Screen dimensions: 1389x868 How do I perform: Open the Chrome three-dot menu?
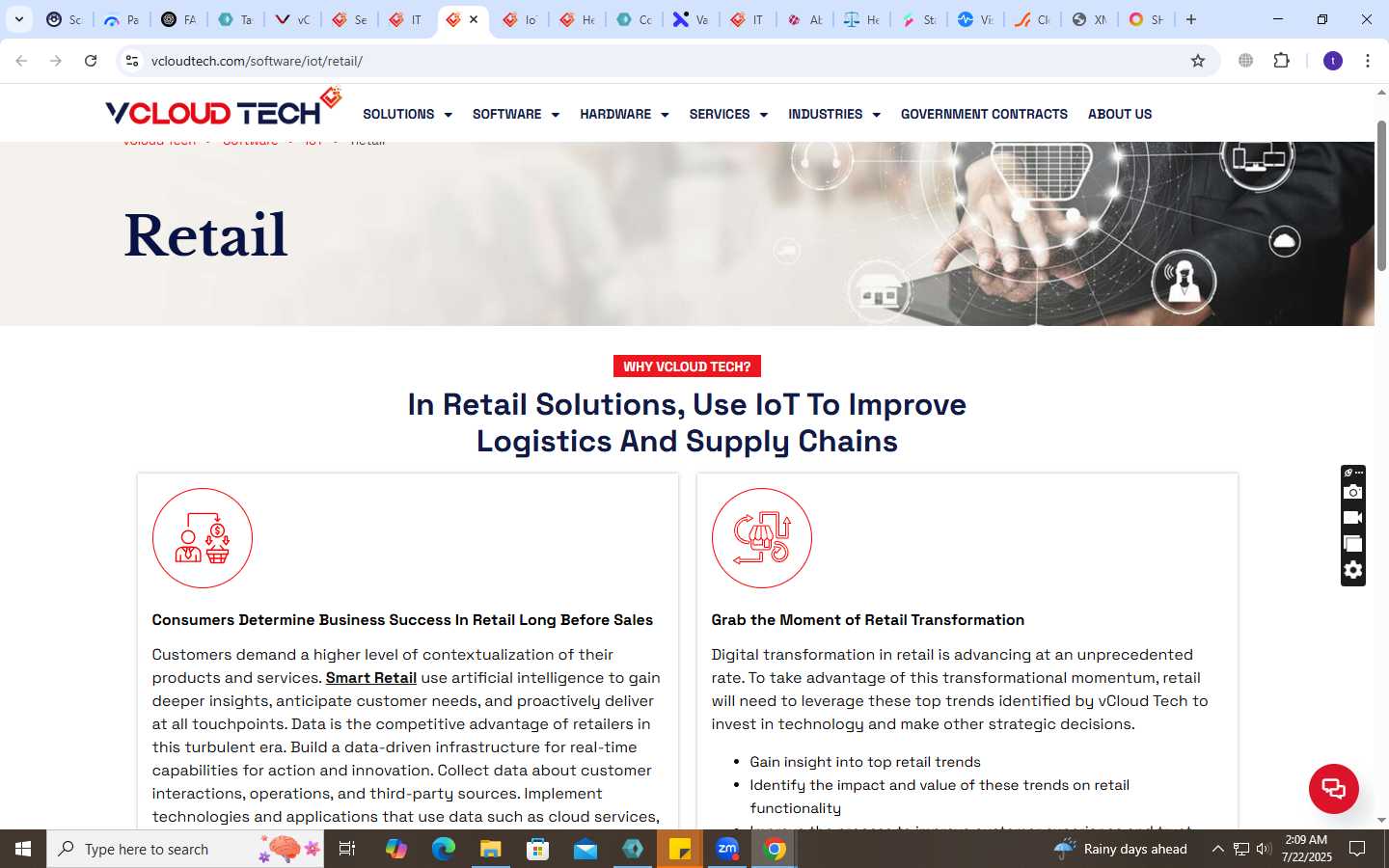coord(1368,61)
